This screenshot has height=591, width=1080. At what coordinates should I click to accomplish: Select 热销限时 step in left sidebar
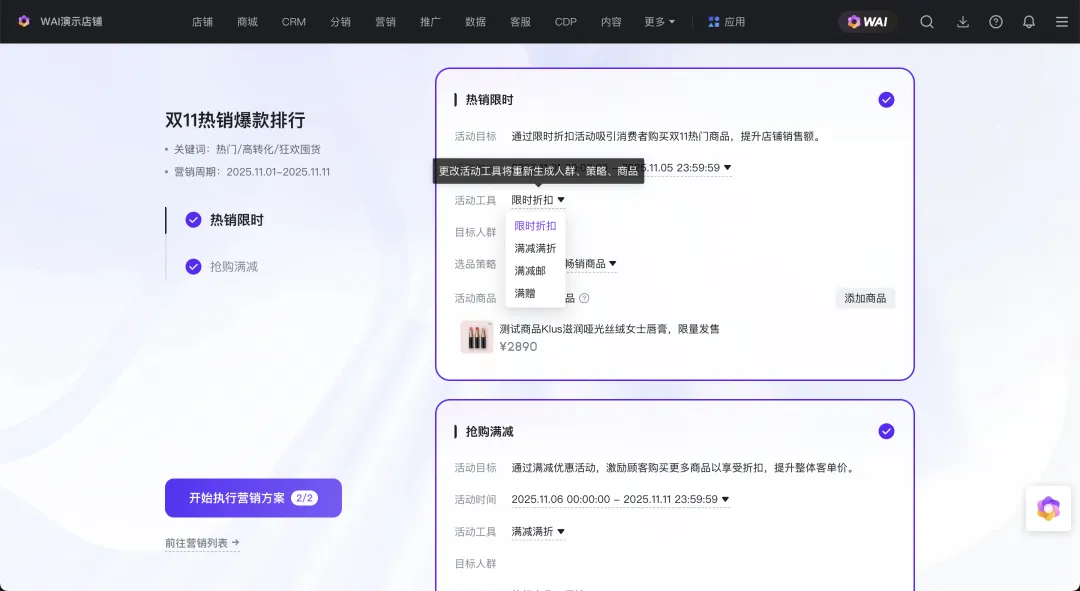[x=236, y=220]
